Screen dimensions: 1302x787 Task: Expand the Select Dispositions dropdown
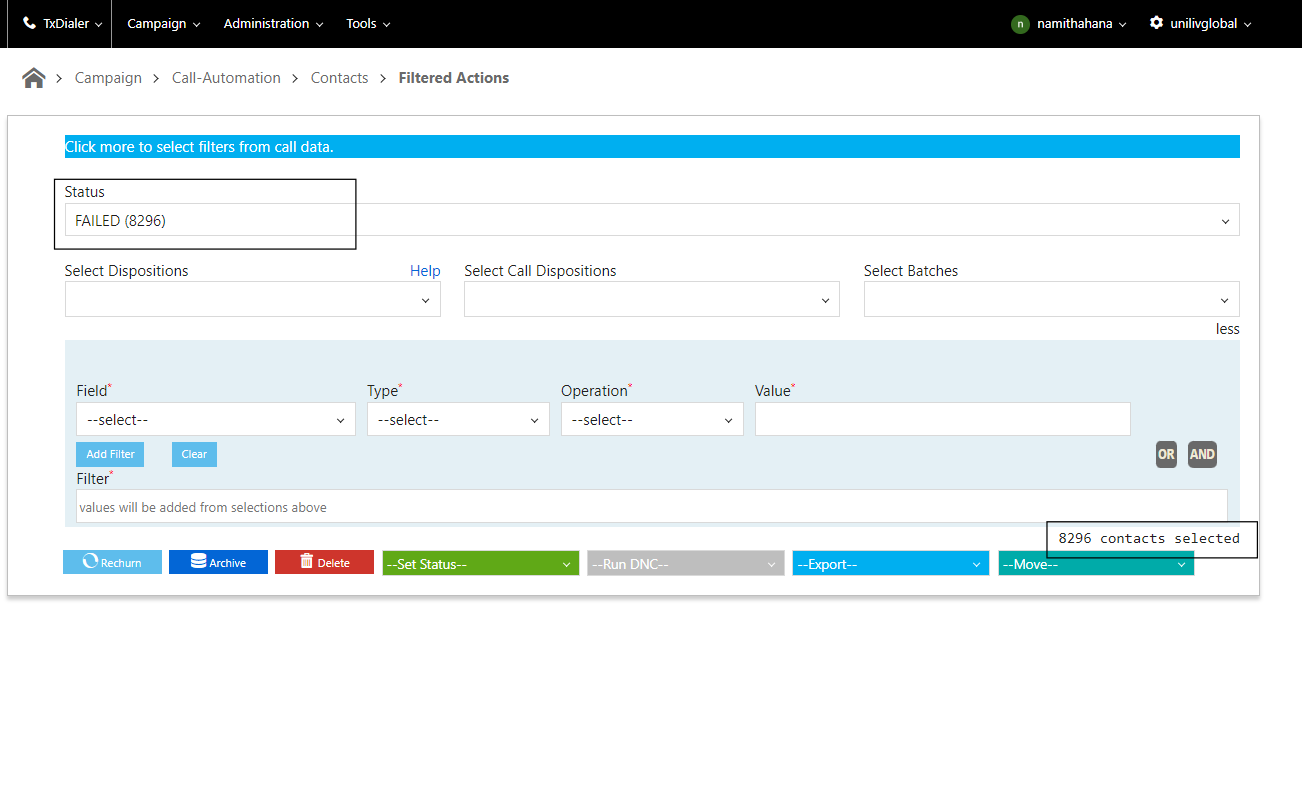(x=252, y=300)
